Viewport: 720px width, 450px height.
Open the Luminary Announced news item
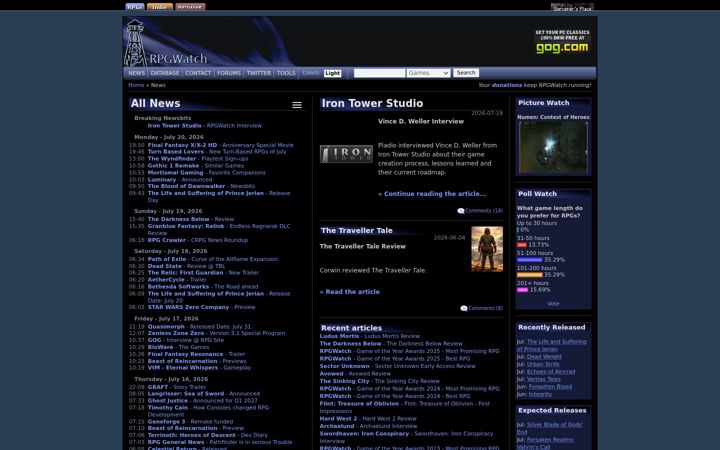tap(180, 180)
